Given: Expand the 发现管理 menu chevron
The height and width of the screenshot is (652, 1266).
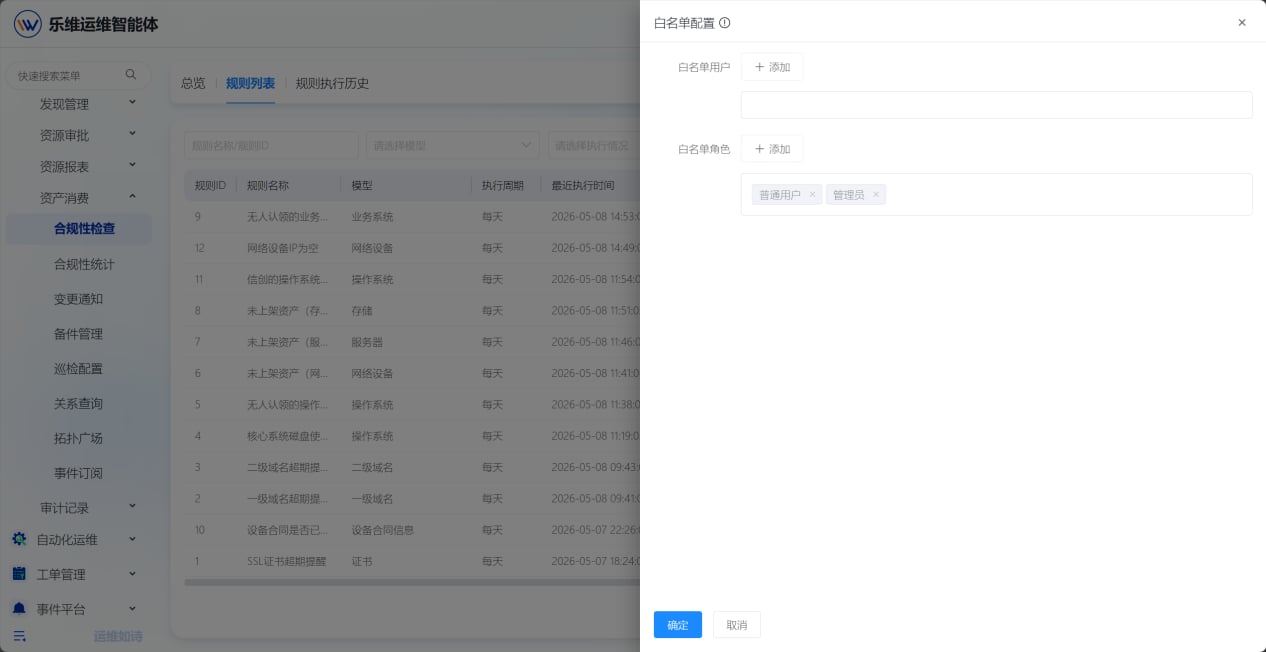Looking at the screenshot, I should [132, 103].
